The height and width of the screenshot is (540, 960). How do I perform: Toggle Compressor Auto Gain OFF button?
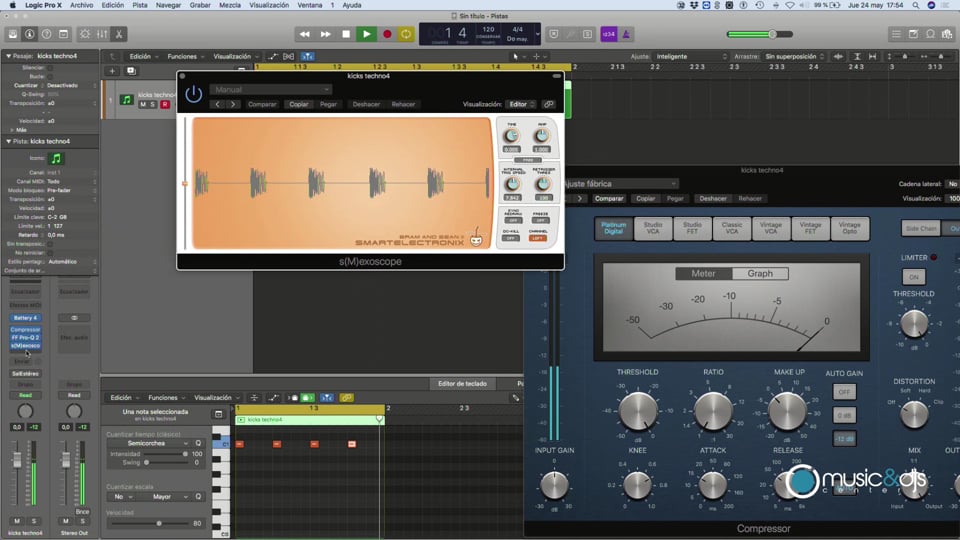point(844,392)
